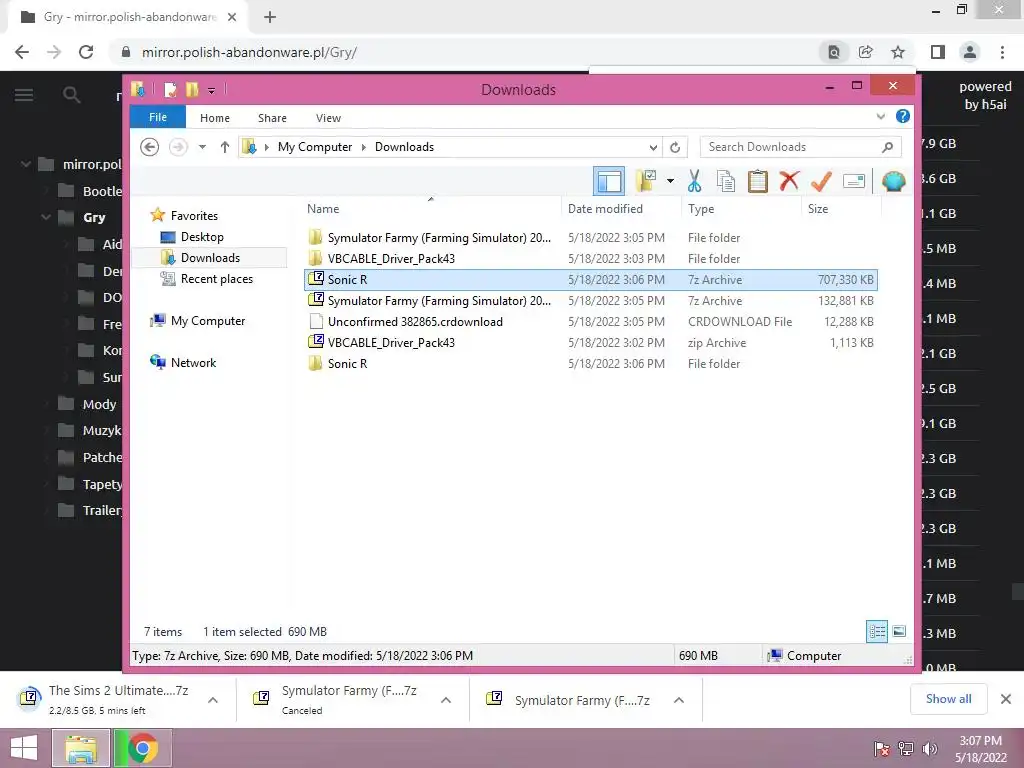Click the Rename icon in Explorer toolbar
This screenshot has height=768, width=1024.
click(x=854, y=181)
